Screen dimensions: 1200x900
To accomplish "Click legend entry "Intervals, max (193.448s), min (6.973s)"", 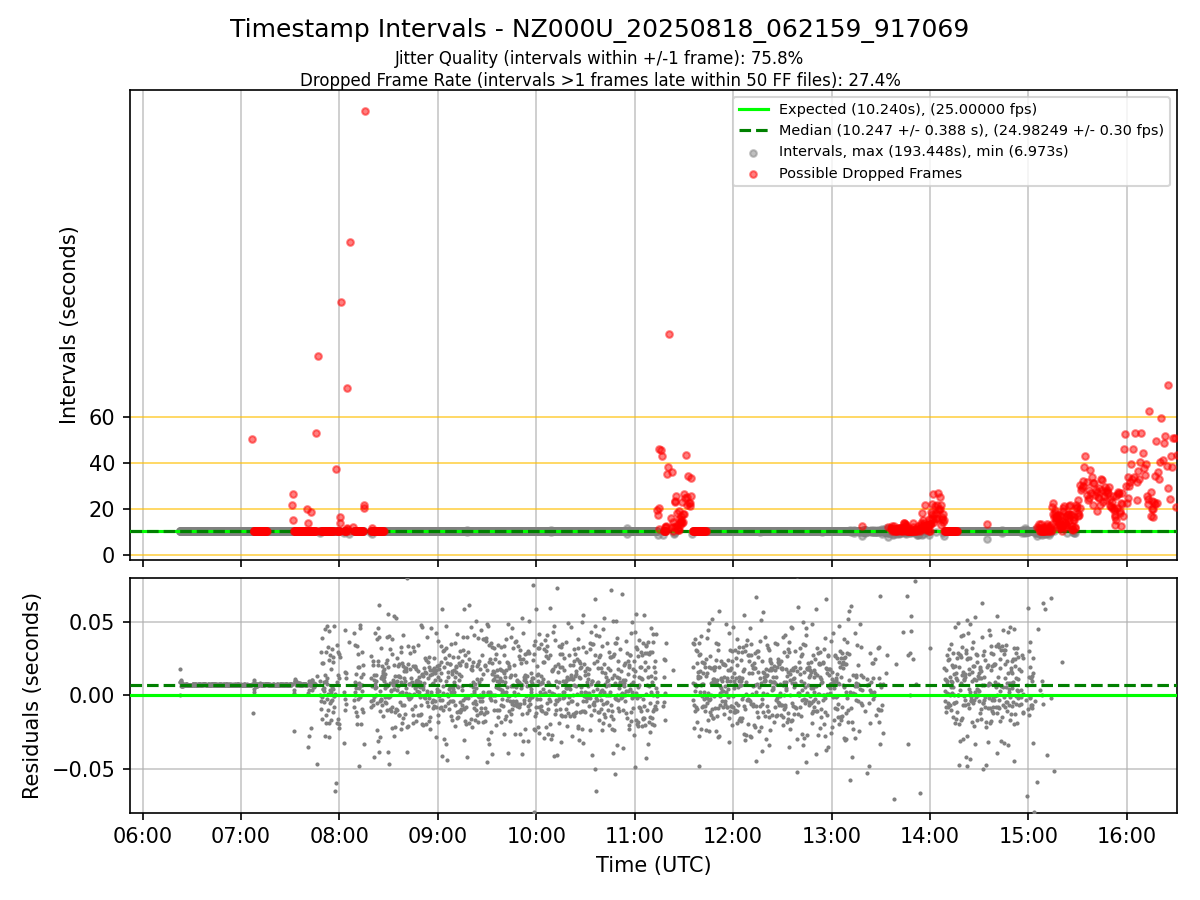I will coord(923,151).
